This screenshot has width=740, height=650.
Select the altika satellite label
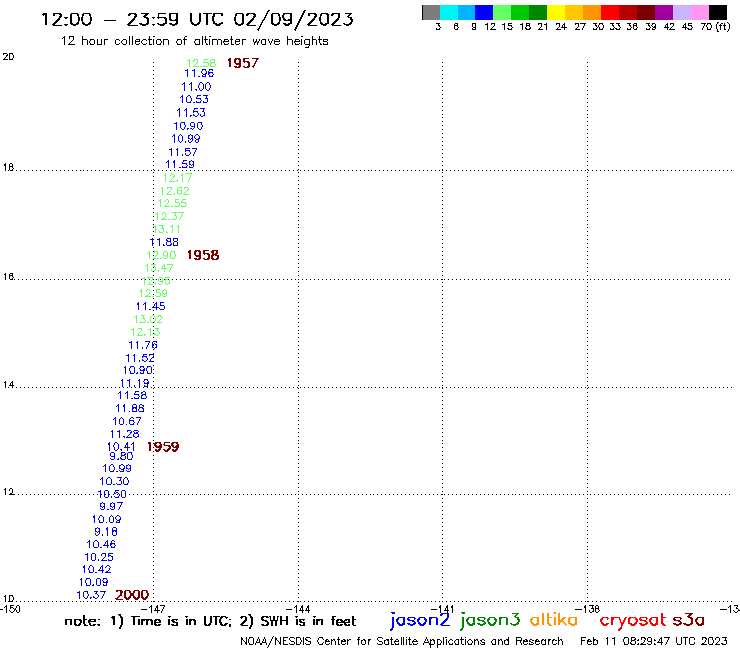[x=554, y=619]
